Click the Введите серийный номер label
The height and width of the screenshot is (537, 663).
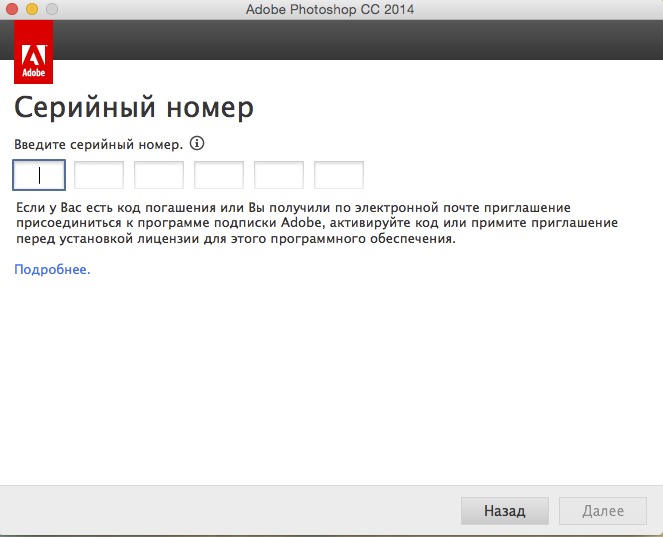(x=99, y=145)
